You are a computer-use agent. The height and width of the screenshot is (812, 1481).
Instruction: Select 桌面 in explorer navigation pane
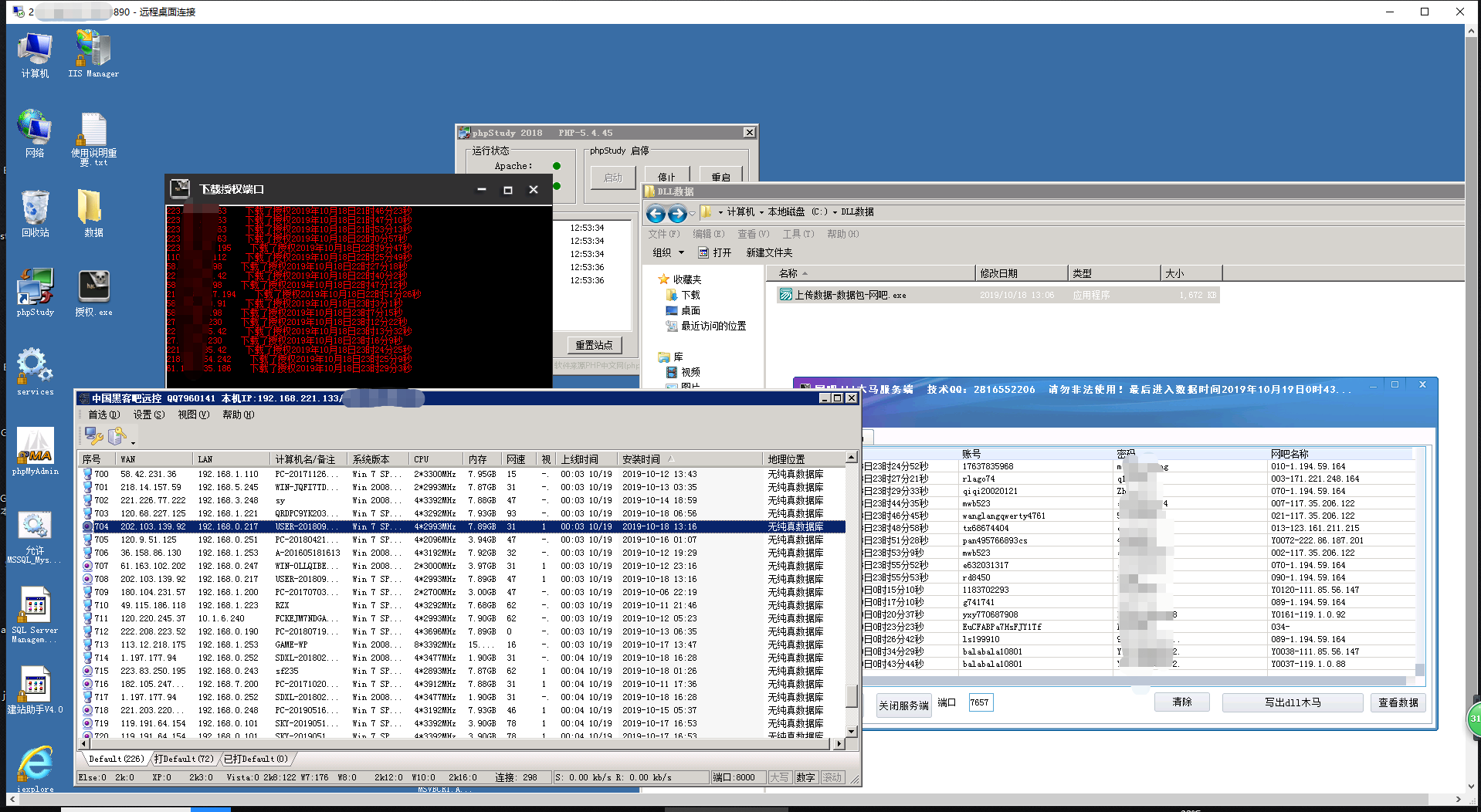683,310
